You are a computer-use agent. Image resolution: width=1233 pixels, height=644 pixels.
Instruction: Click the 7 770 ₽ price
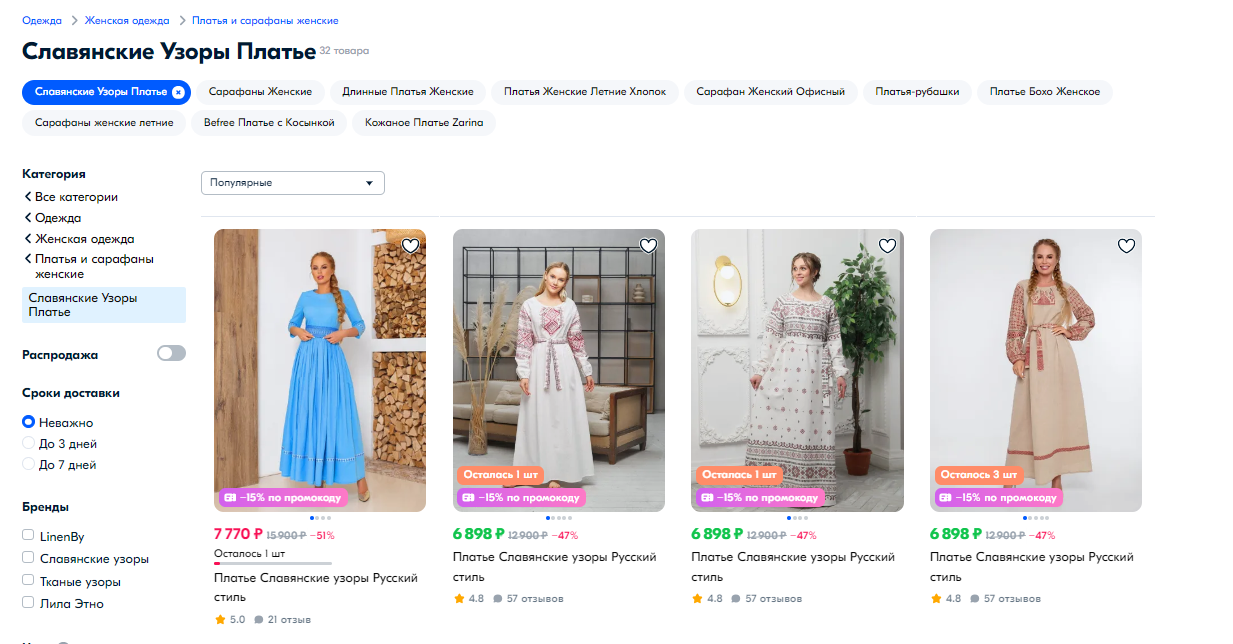(238, 534)
